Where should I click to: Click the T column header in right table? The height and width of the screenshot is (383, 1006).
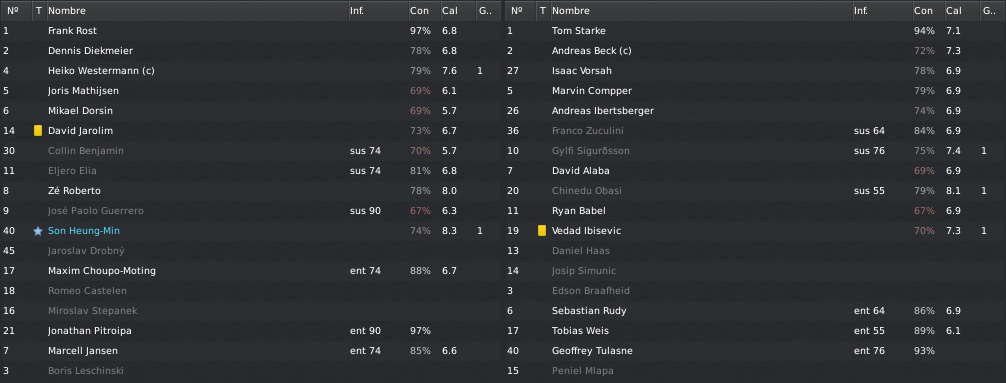543,11
